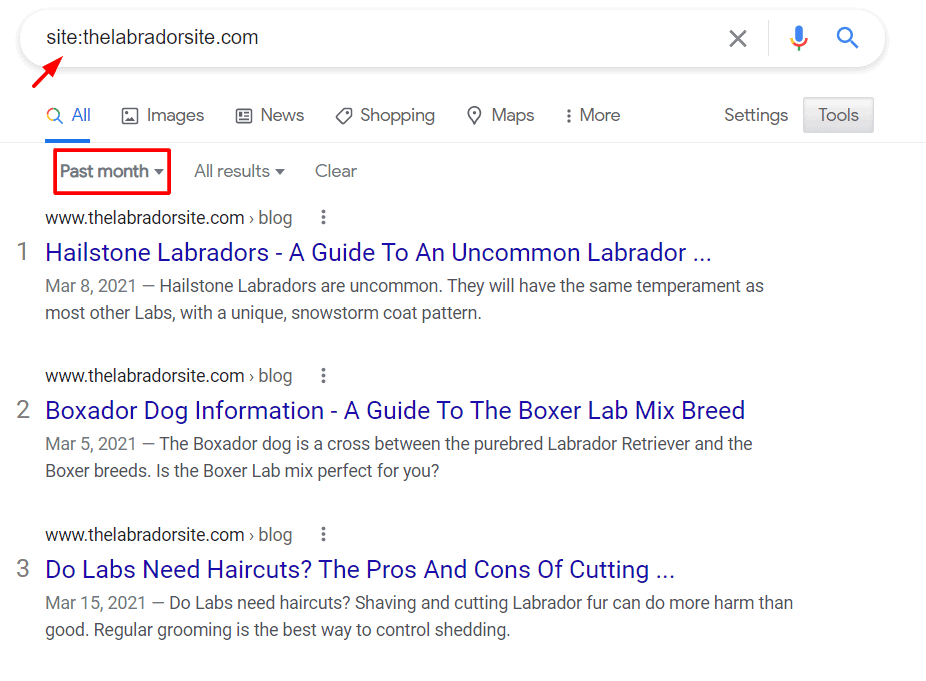
Task: Open the three-dot menu beside the Hailstone Labradors result
Action: (x=323, y=217)
